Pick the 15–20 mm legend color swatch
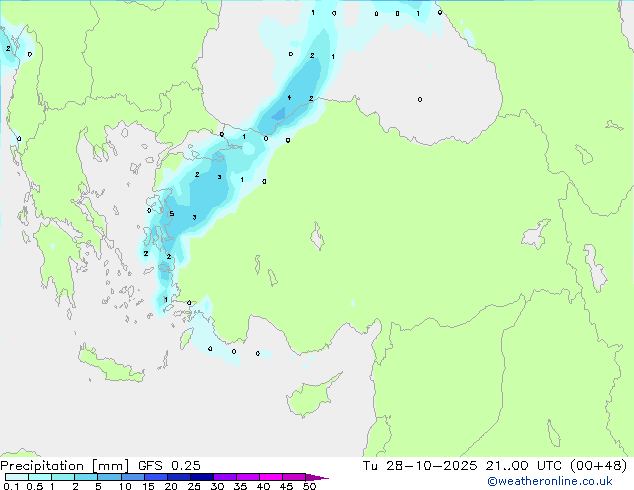The height and width of the screenshot is (490, 634). (x=155, y=477)
